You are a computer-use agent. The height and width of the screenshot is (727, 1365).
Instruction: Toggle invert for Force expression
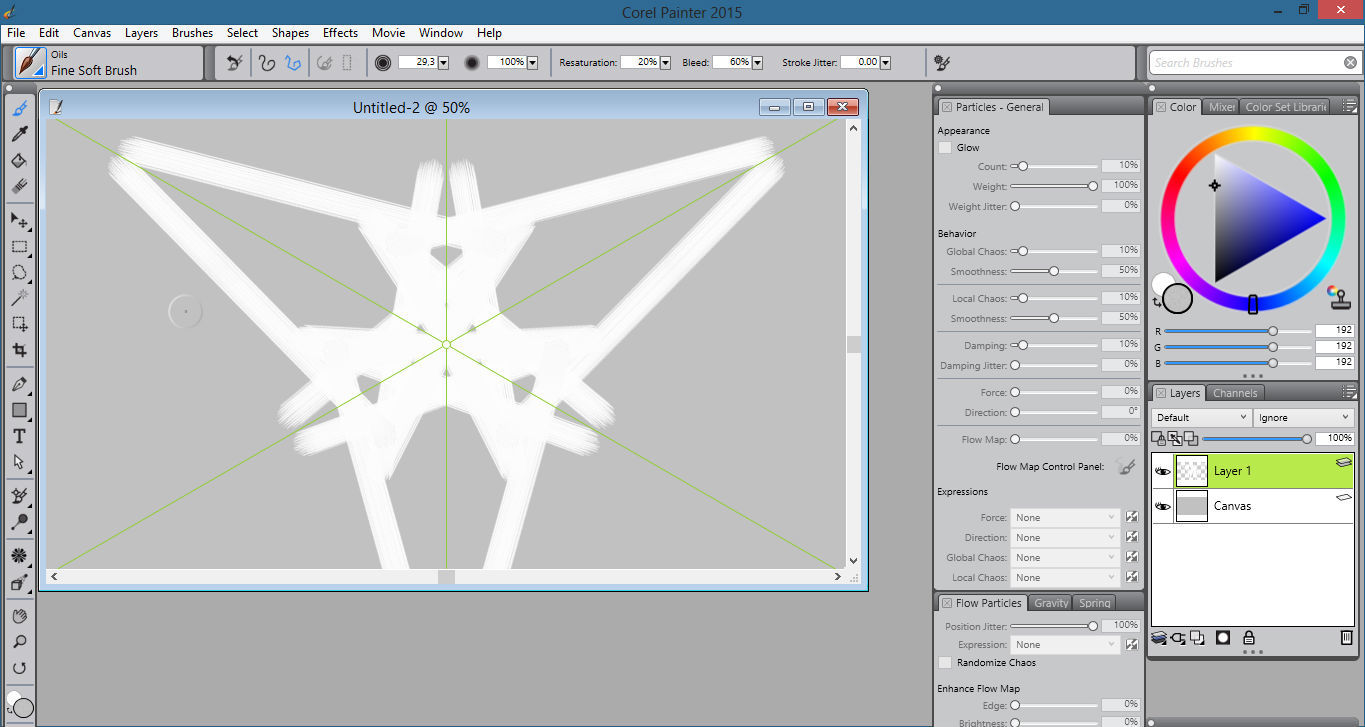[x=1132, y=517]
